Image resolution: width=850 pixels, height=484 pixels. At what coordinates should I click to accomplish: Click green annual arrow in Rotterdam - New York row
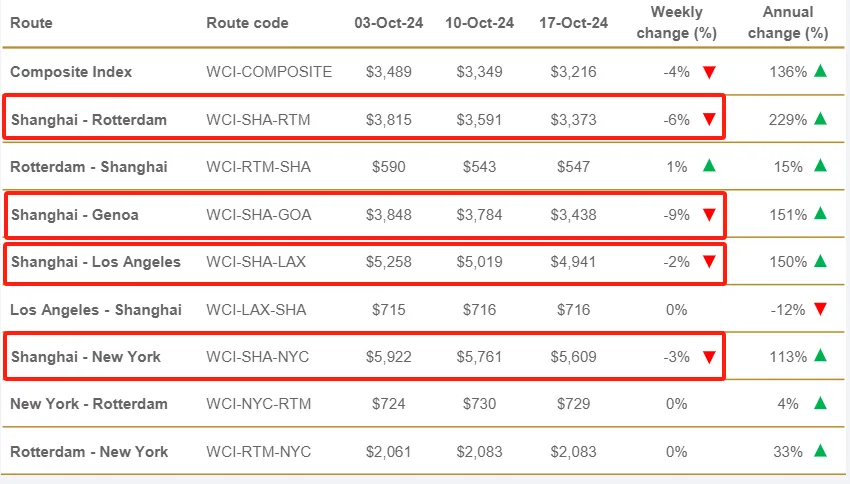click(820, 451)
